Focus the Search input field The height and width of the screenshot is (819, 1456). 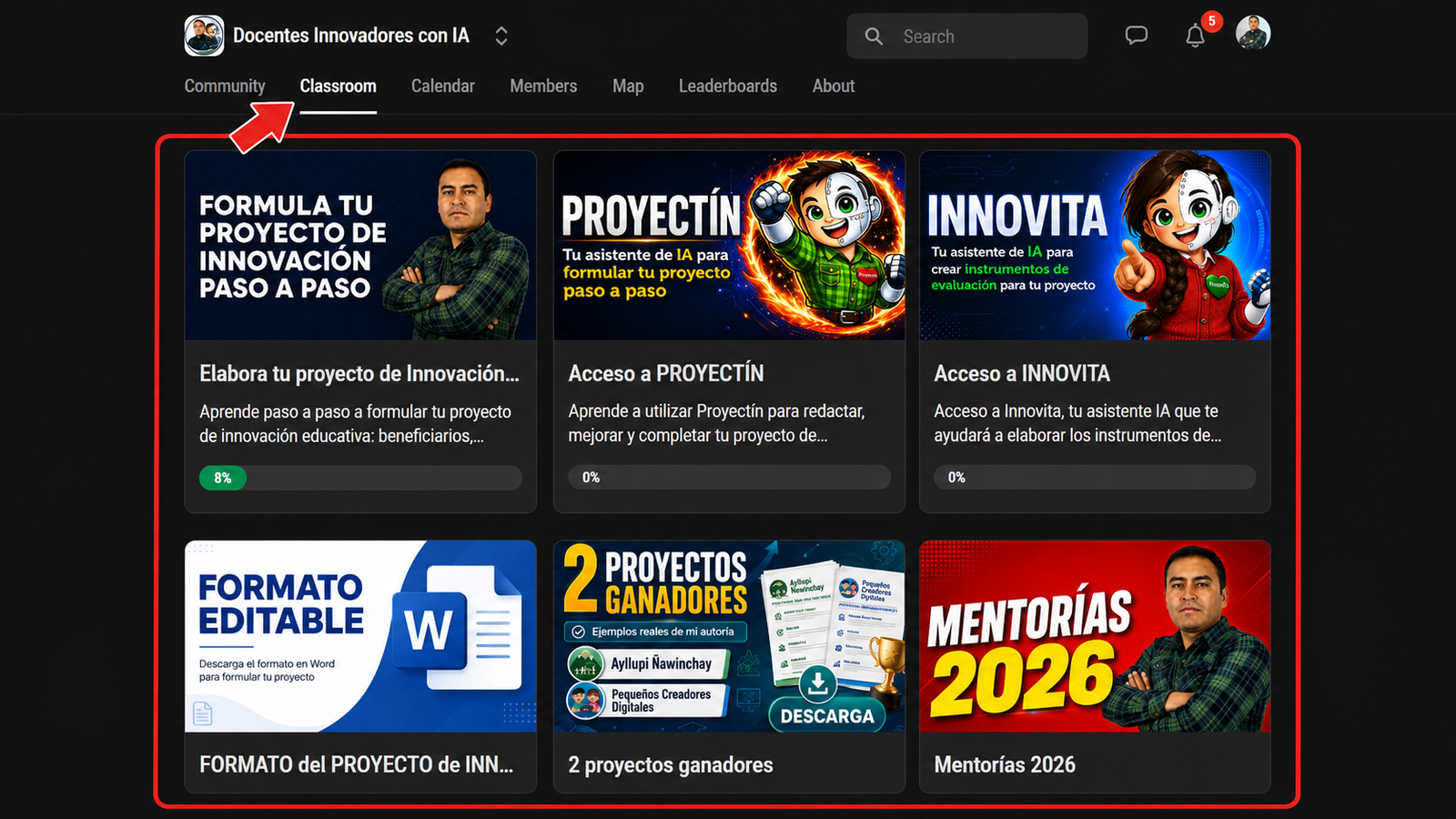(966, 36)
